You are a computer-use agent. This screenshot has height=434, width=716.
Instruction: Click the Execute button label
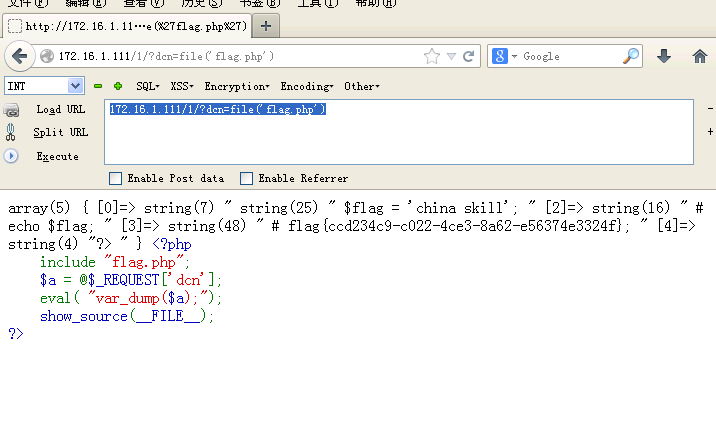[x=58, y=157]
